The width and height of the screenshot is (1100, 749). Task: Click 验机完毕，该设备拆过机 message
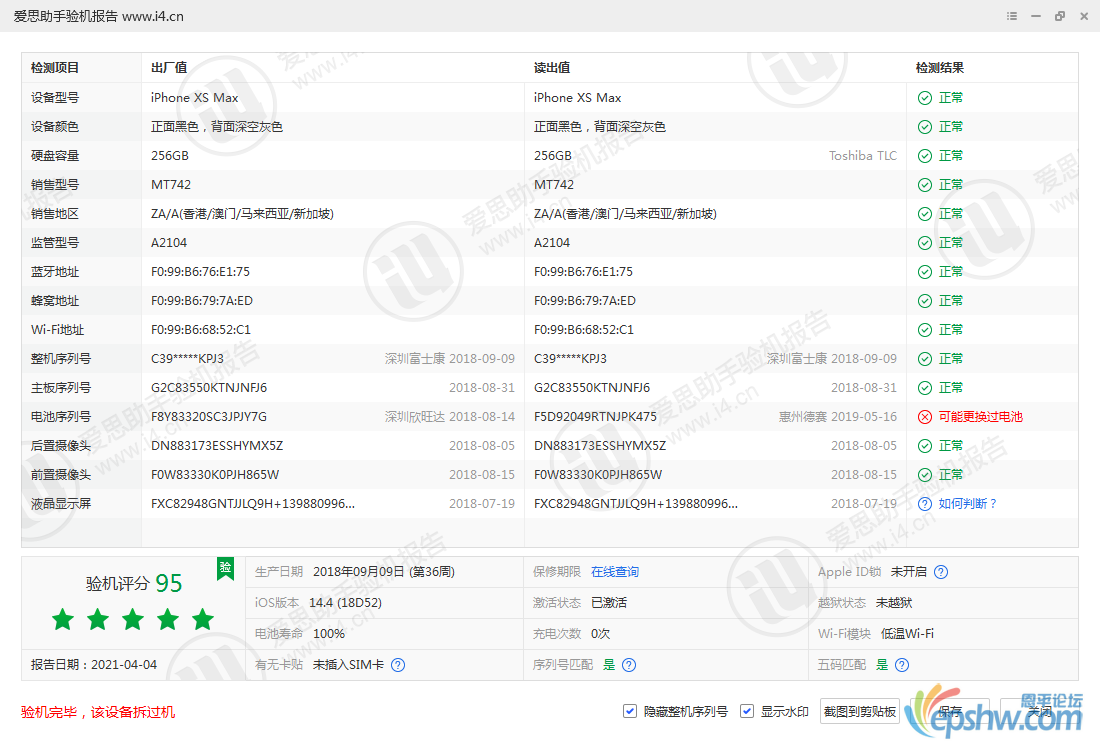pos(98,713)
